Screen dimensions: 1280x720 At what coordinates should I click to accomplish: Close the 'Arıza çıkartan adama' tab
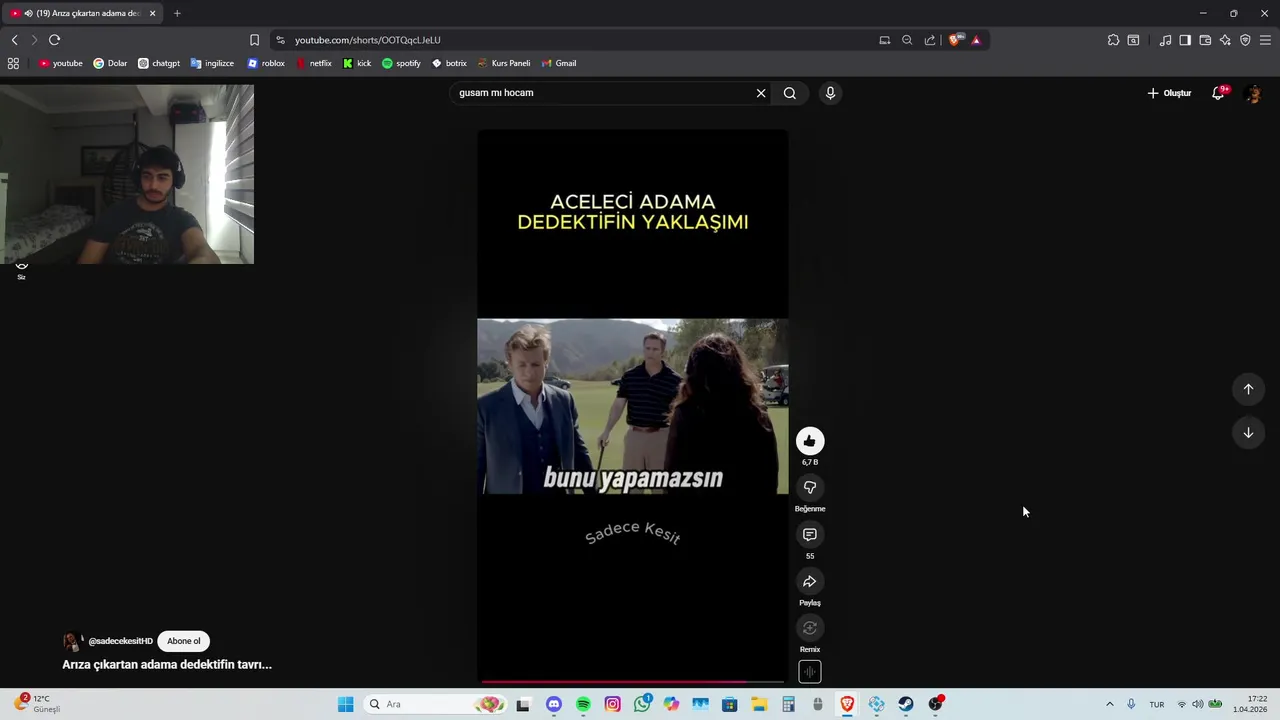coord(152,13)
